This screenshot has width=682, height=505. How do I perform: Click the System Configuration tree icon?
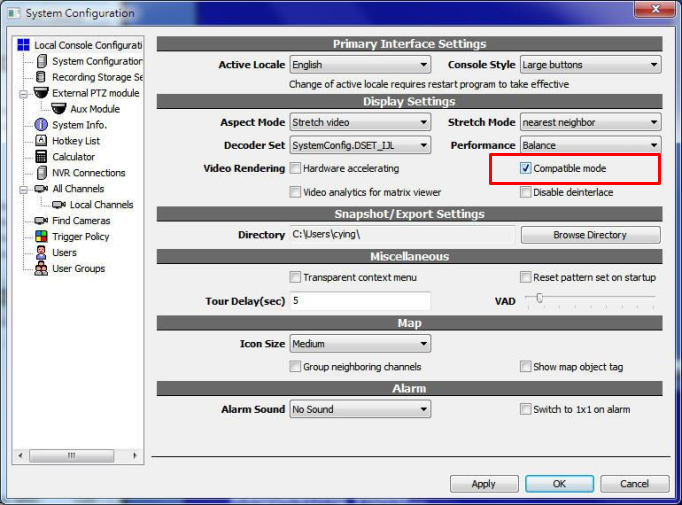(x=41, y=61)
